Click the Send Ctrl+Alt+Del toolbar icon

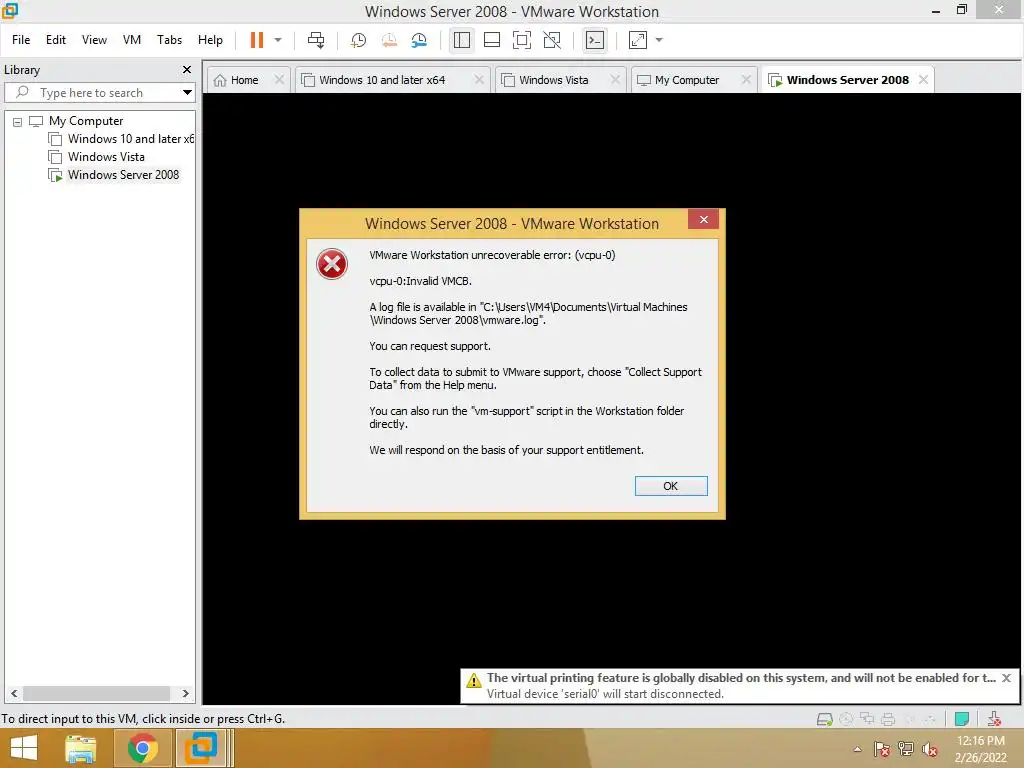point(315,40)
